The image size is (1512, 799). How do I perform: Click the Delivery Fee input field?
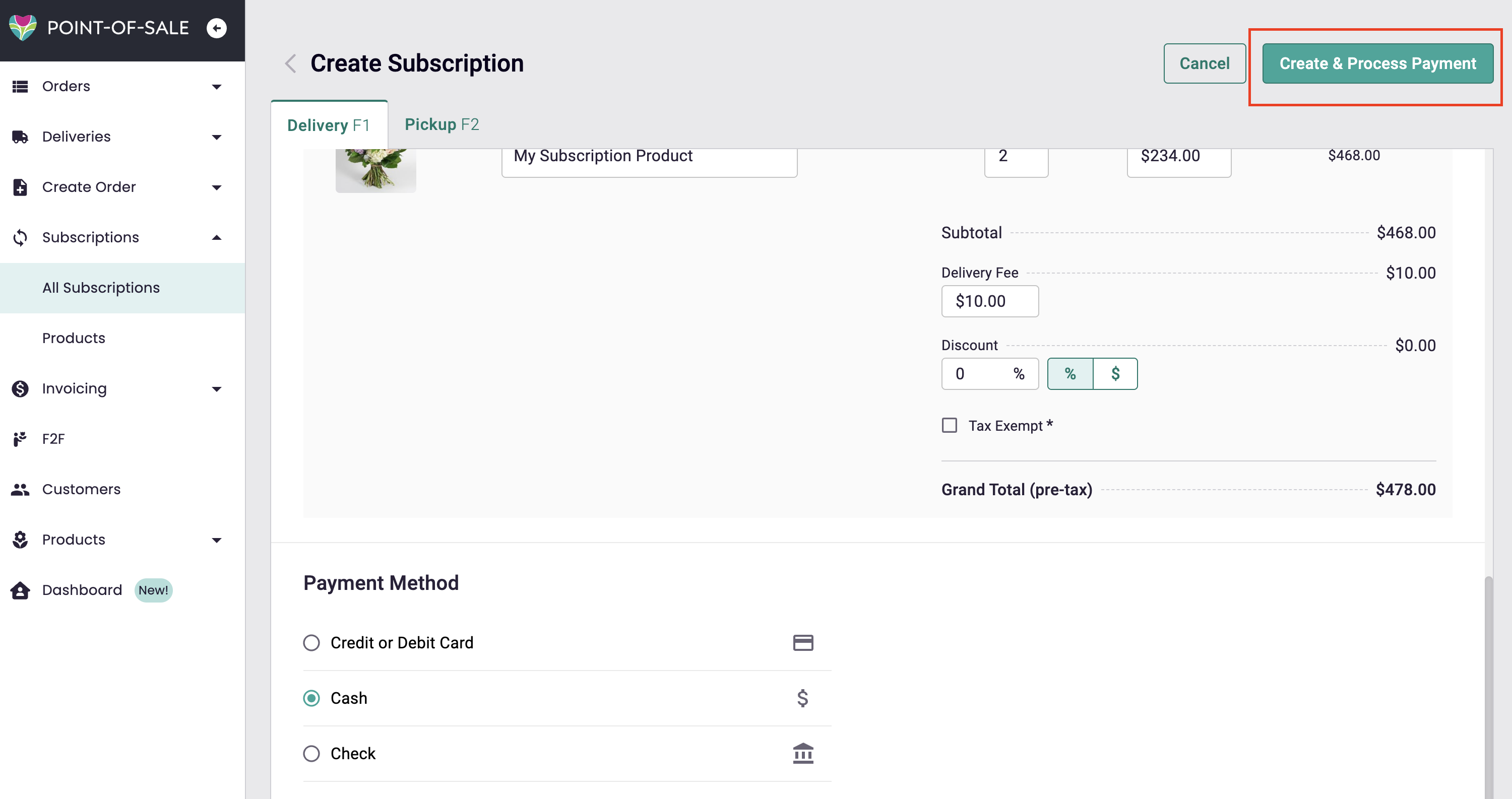click(990, 302)
